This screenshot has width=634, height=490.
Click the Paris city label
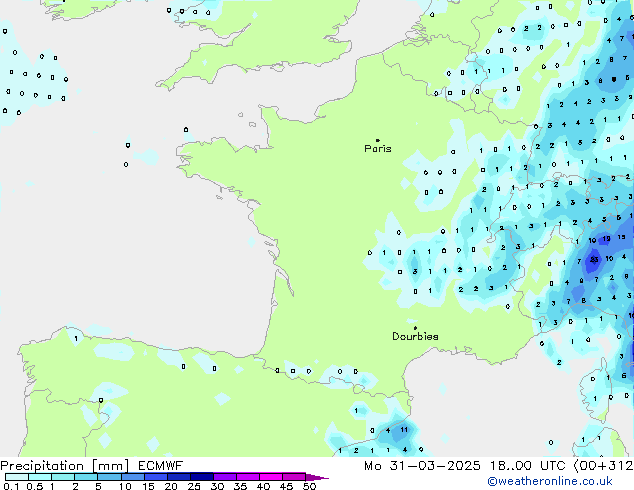coord(378,149)
